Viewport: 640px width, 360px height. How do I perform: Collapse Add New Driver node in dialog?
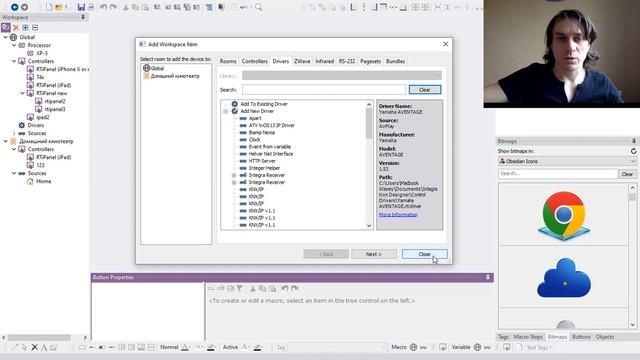coord(225,111)
